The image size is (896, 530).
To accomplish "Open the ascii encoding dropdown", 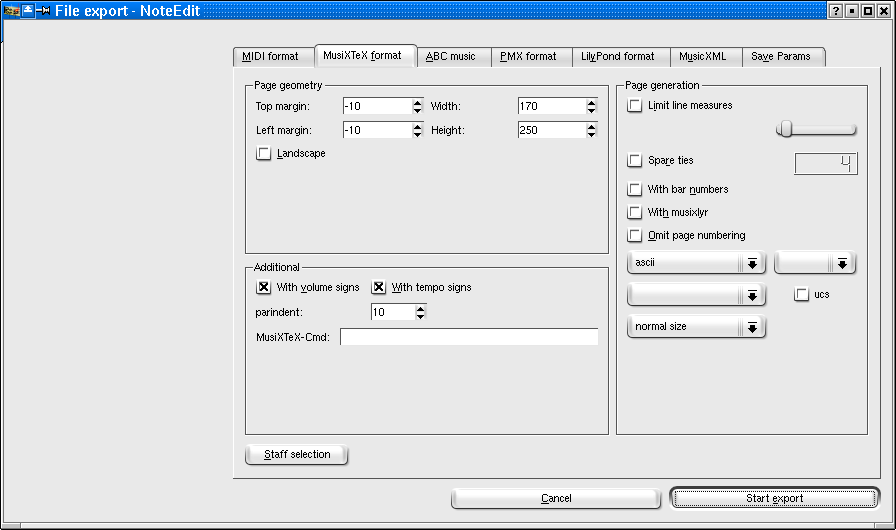I will (696, 263).
